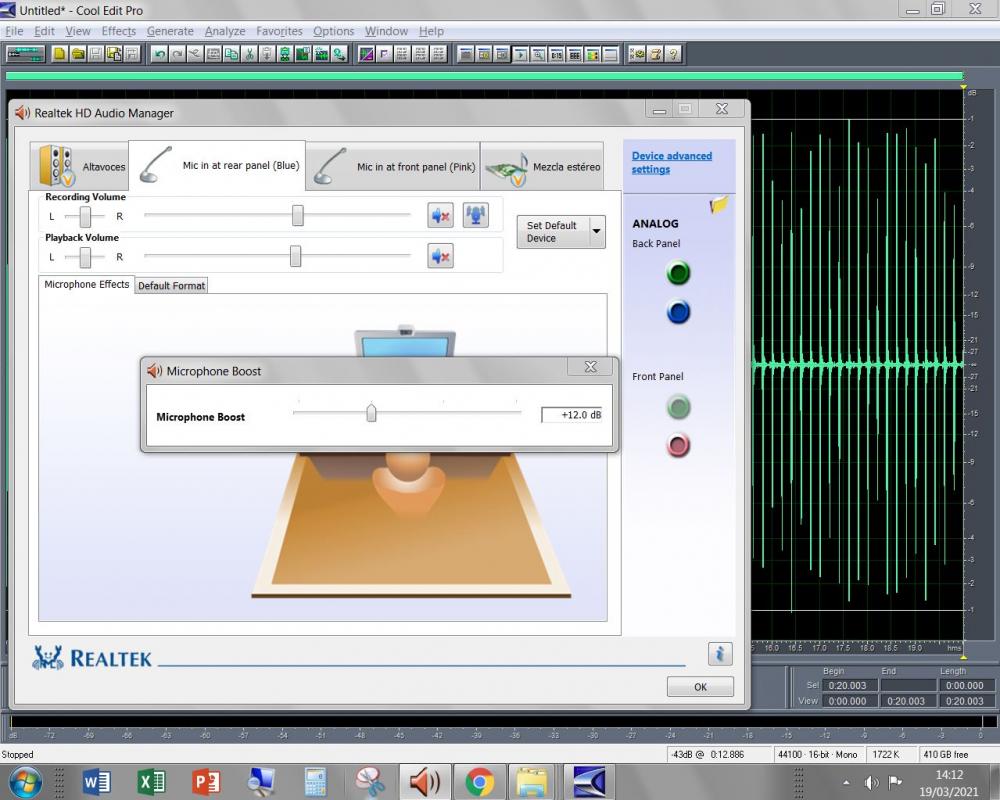Open the Edit menu
This screenshot has height=800, width=1000.
(44, 31)
